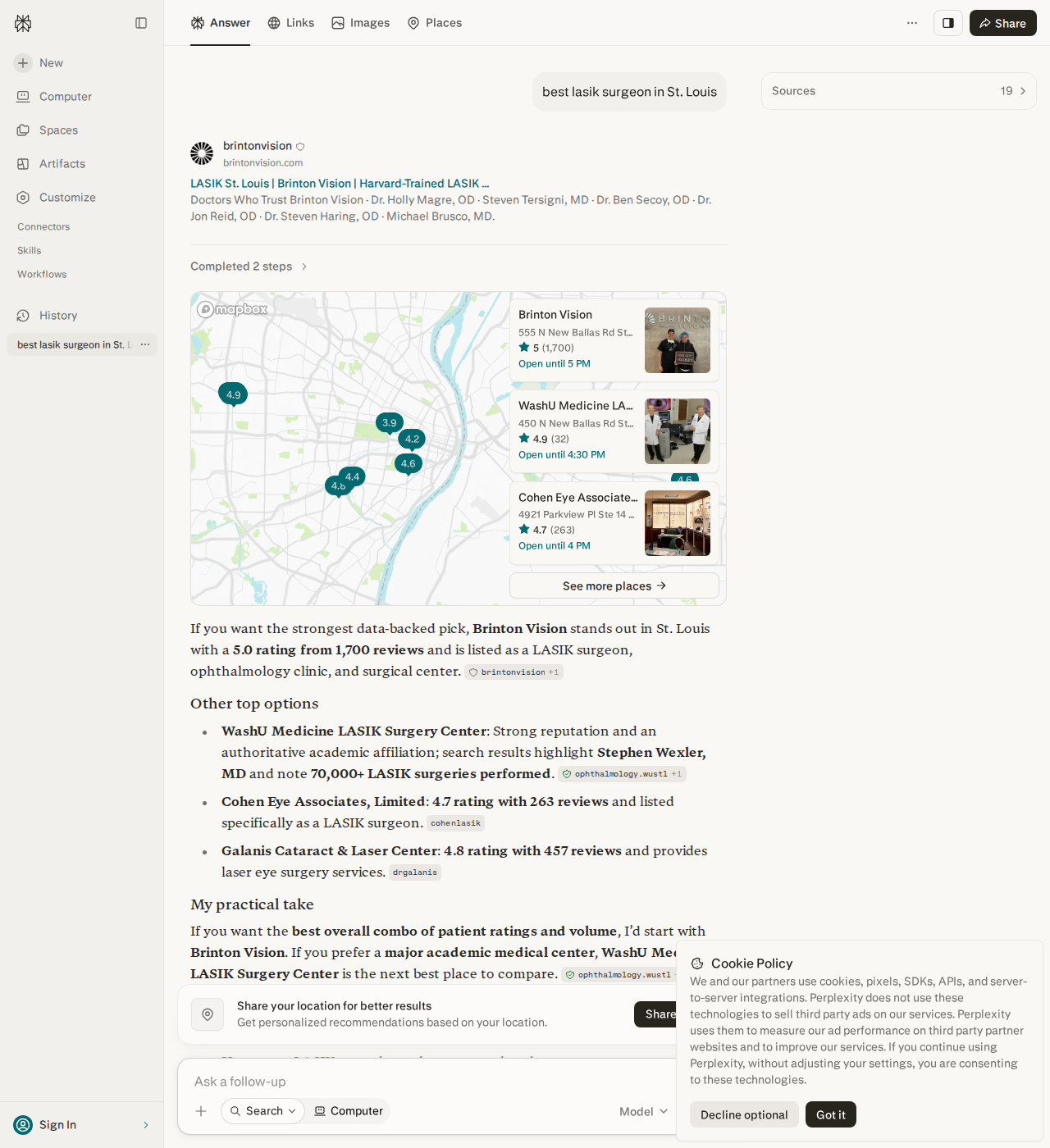Decline optional cookies

(x=744, y=1114)
